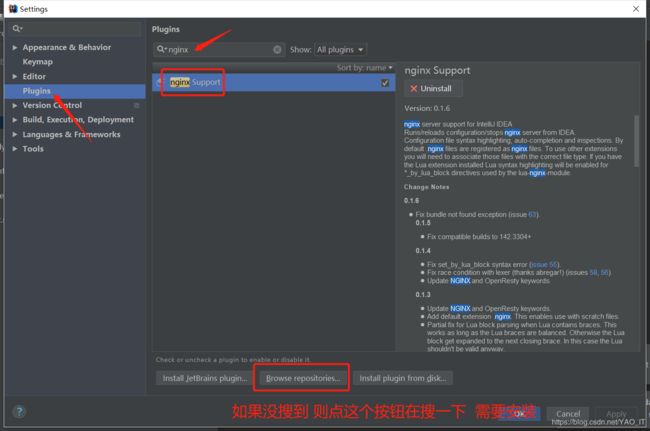
Task: Open the Show All plugins dropdown
Action: pos(340,50)
